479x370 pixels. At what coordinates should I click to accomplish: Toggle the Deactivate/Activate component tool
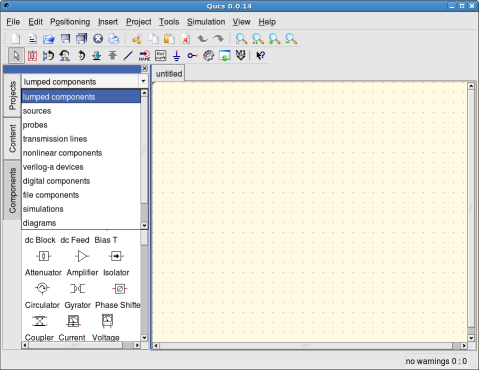32,55
